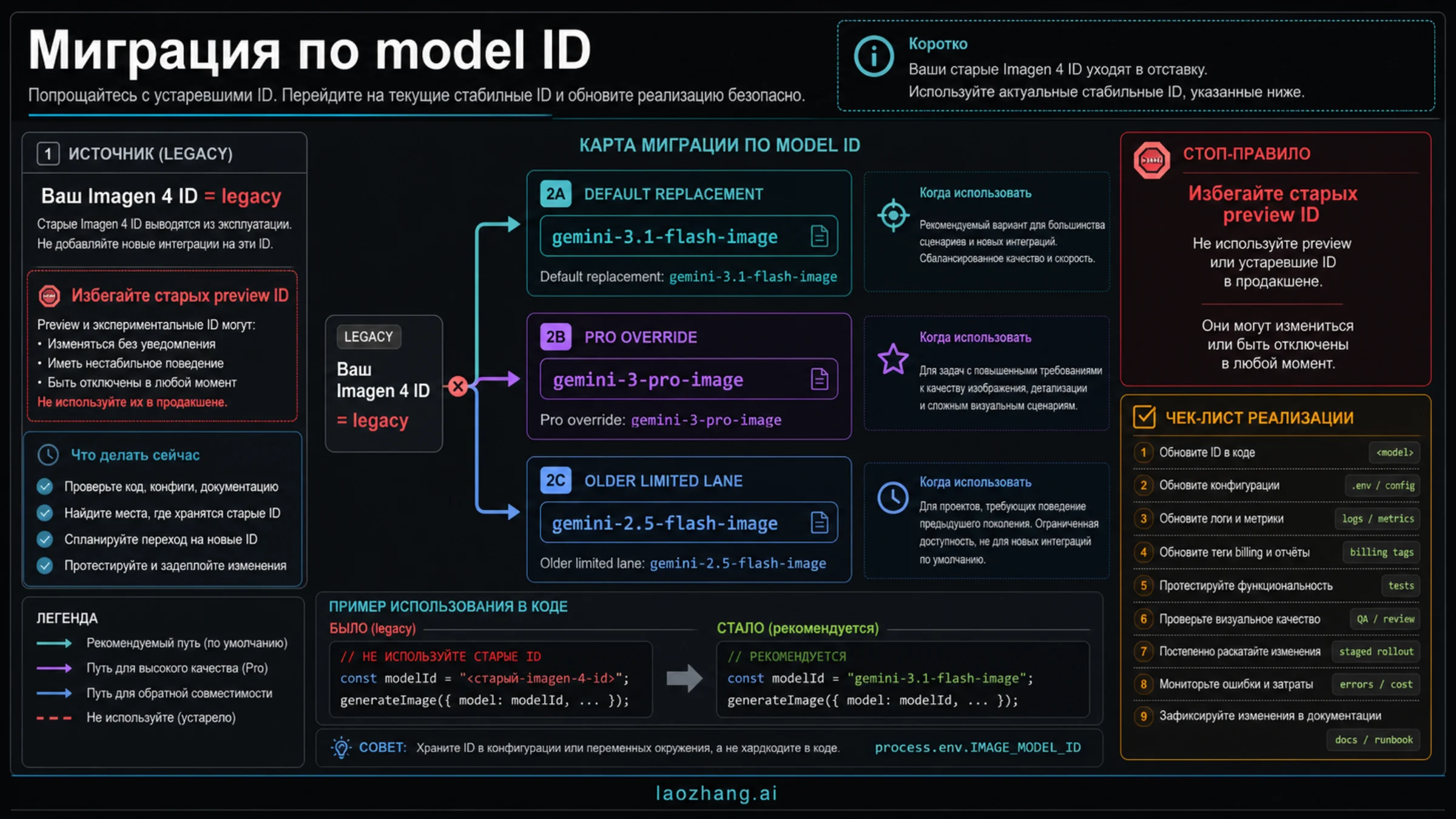Click the legend entry Путь для высокого качества (Pro)

coord(177,668)
